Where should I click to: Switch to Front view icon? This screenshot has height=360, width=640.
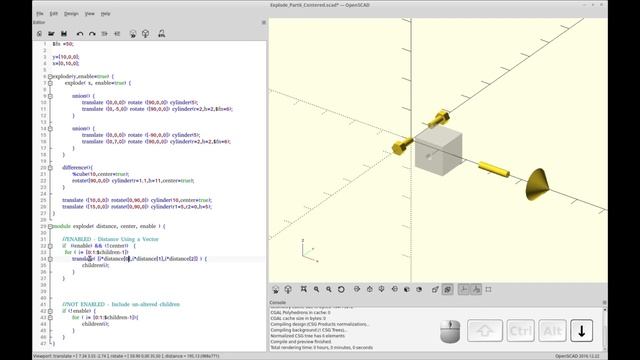(407, 289)
